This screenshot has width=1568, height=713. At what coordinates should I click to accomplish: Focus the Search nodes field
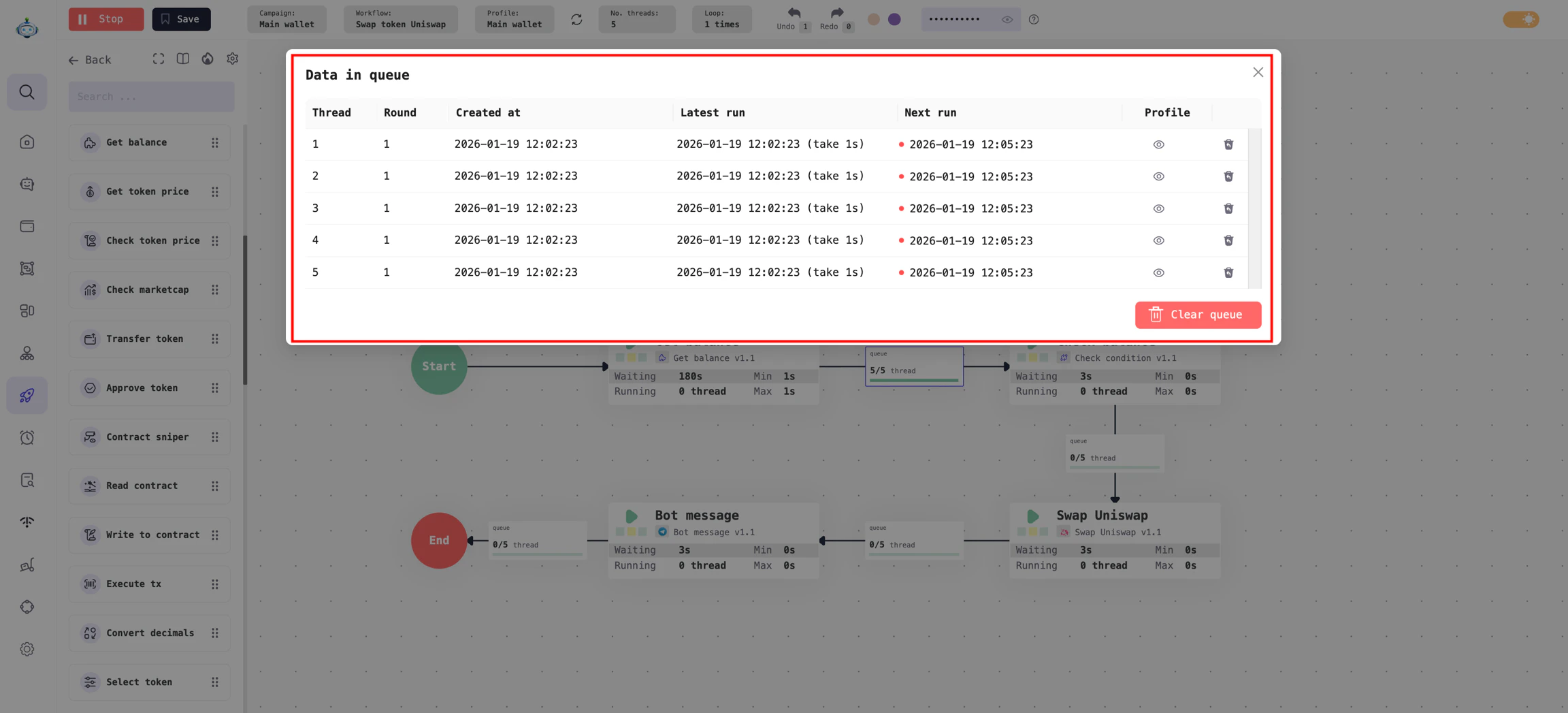tap(151, 97)
